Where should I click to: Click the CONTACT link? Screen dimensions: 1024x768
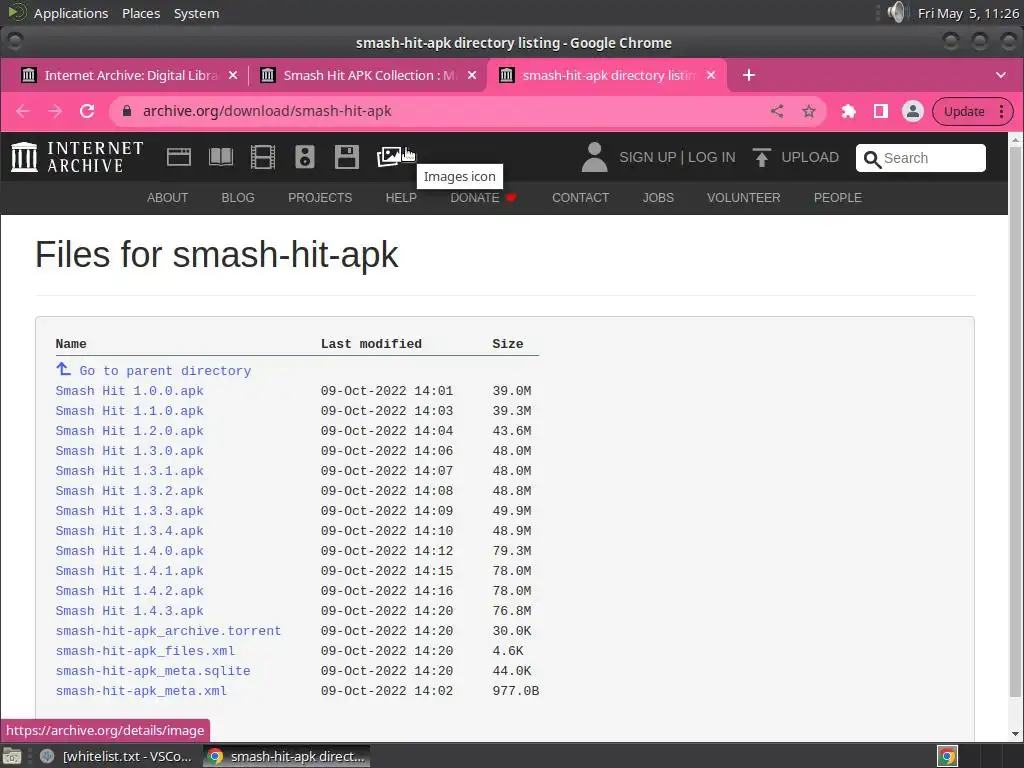[x=581, y=198]
